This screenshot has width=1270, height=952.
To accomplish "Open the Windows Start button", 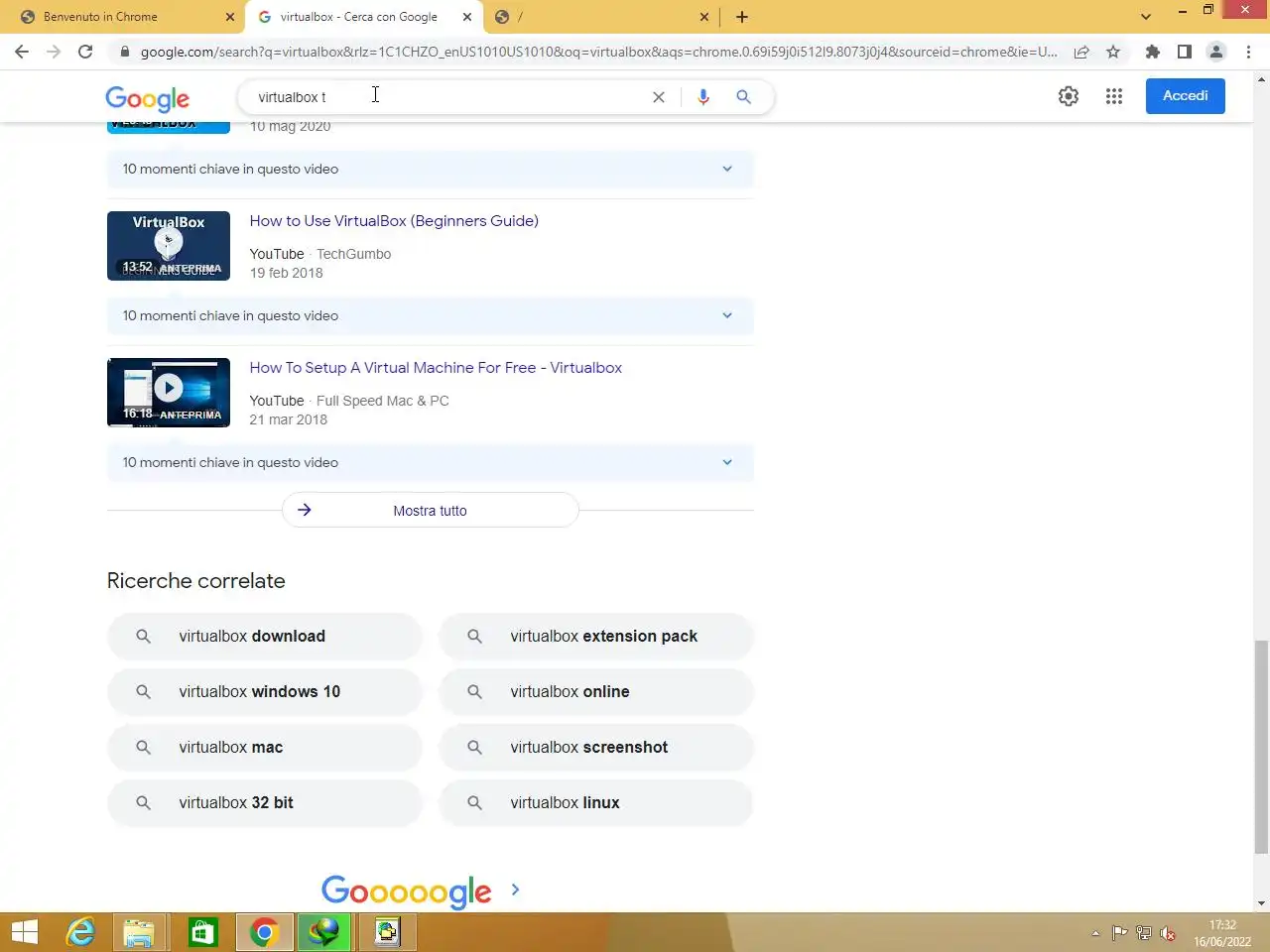I will tap(25, 932).
